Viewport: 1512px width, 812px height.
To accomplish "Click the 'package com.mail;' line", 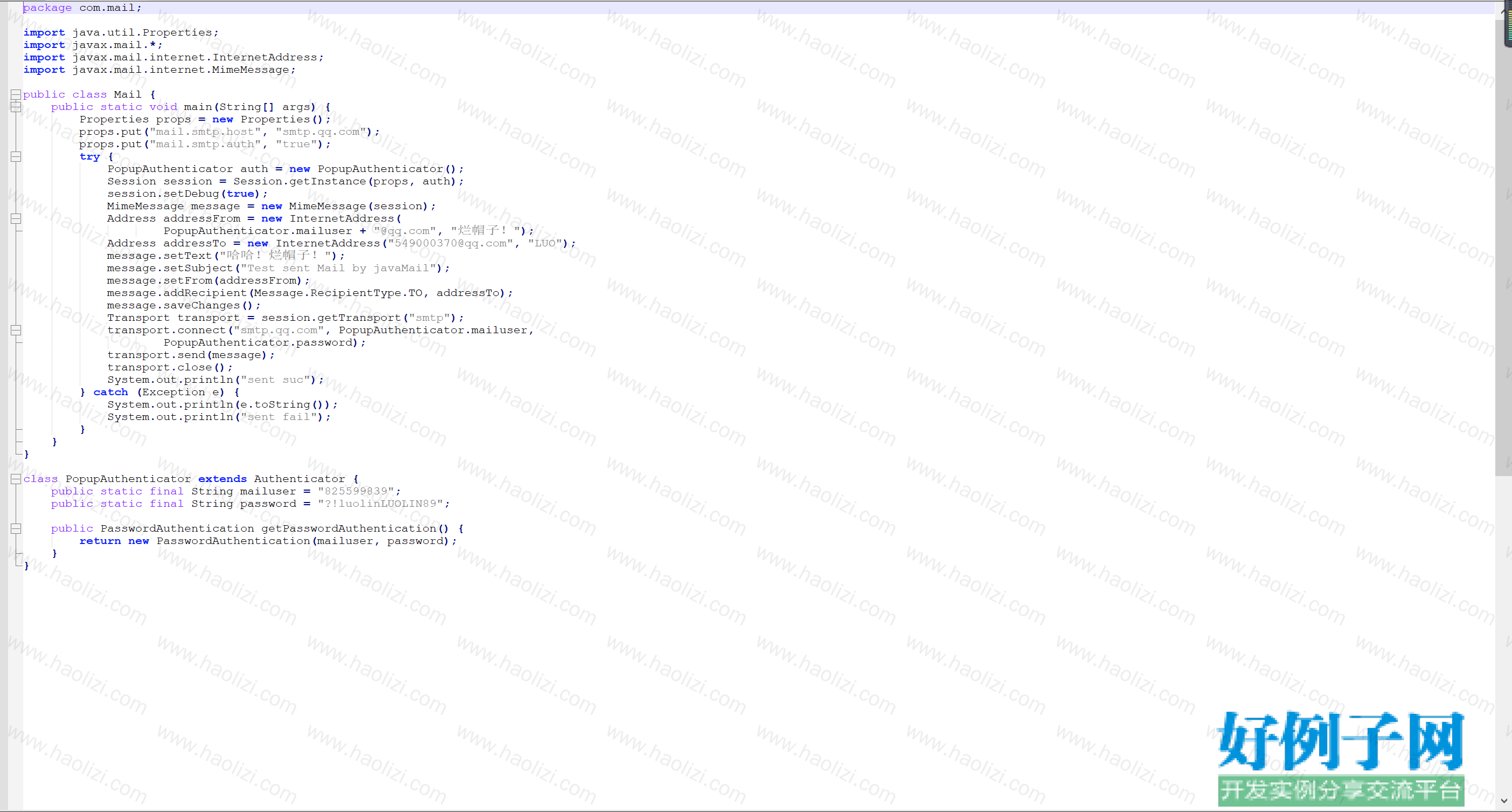I will 83,8.
